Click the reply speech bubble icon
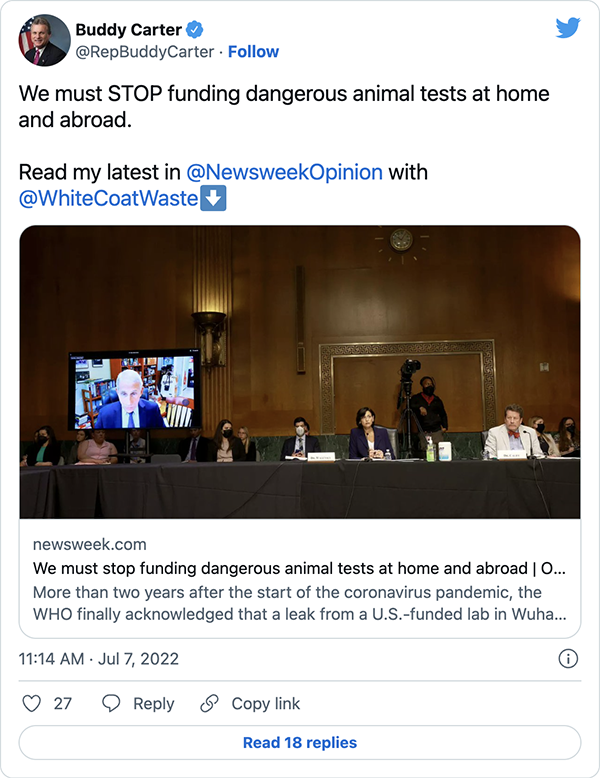600x778 pixels. (x=111, y=703)
